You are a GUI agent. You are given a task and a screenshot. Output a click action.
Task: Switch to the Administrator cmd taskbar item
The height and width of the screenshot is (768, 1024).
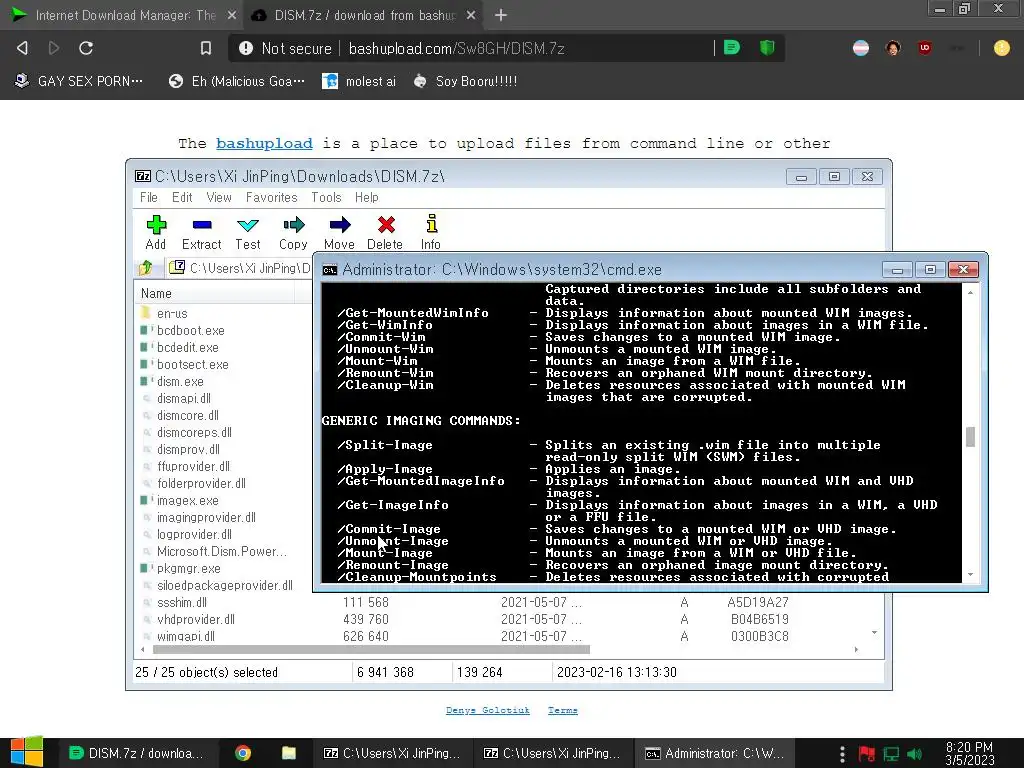[714, 753]
